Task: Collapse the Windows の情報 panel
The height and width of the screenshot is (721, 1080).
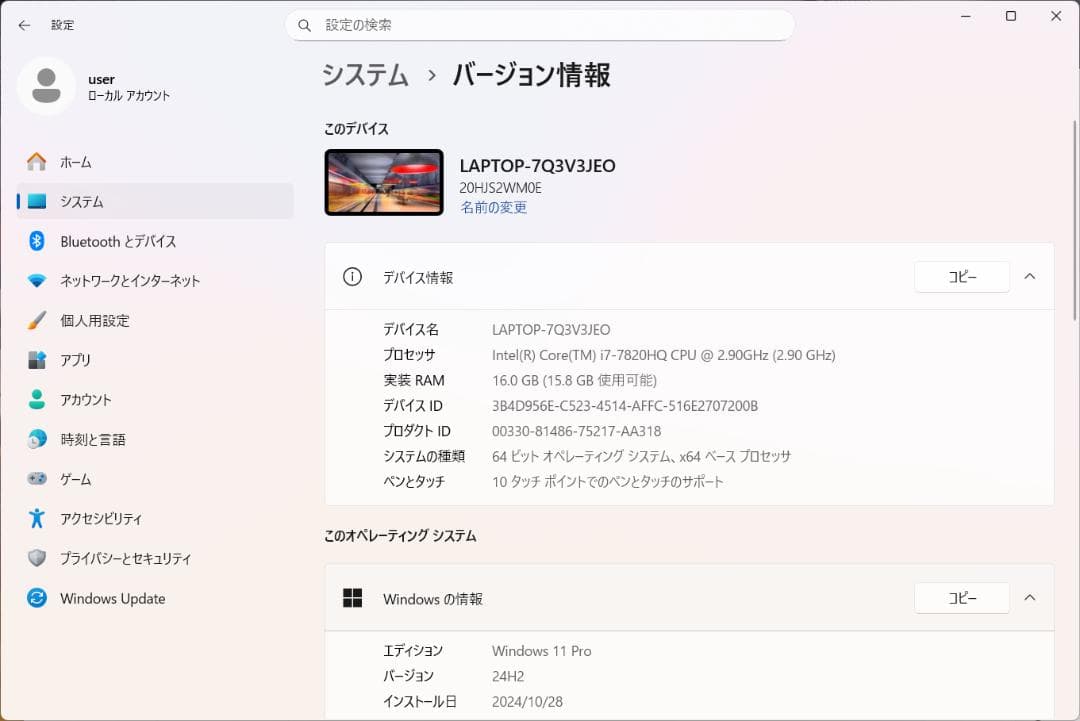Action: [1030, 598]
